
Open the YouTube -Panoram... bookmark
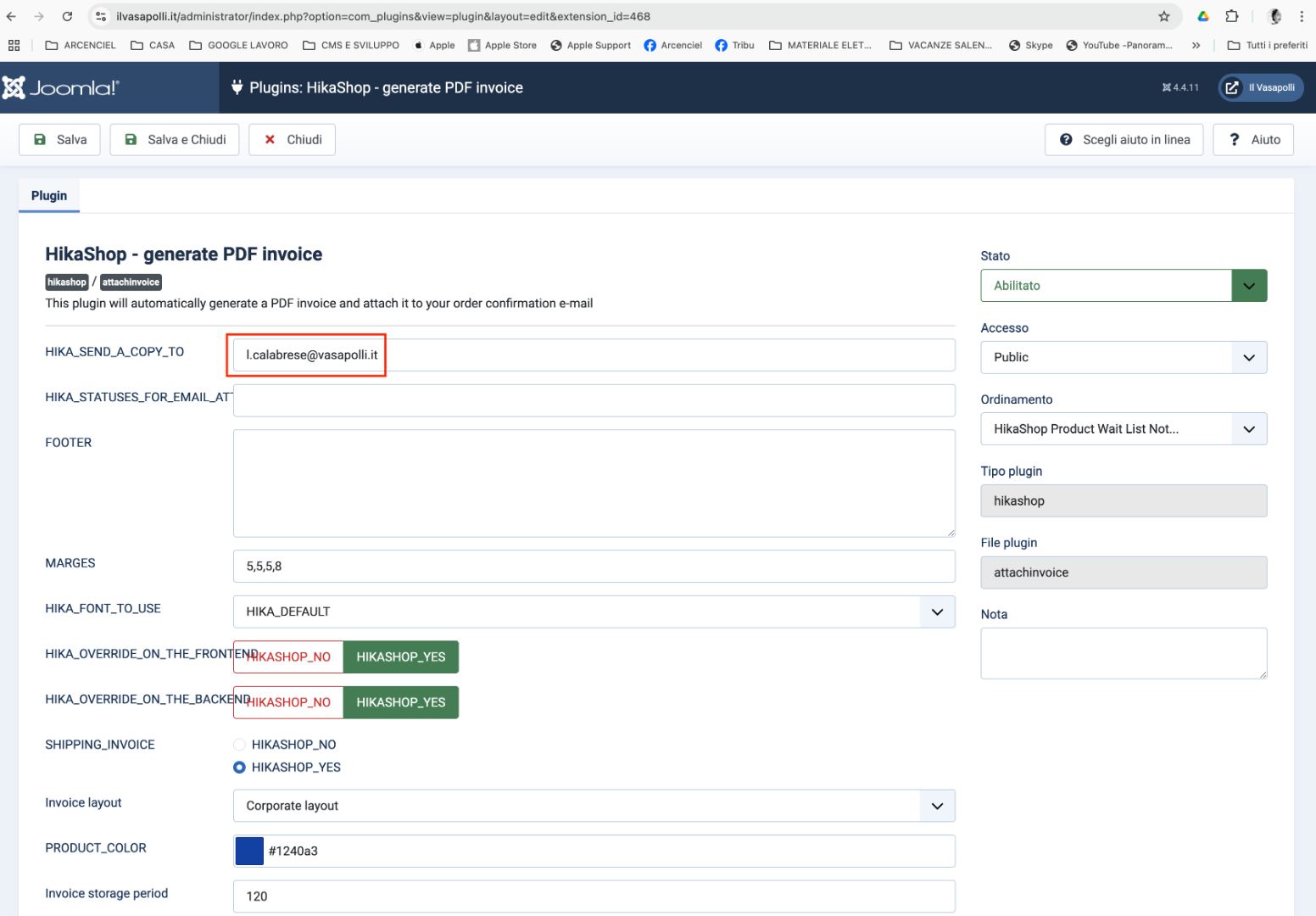1119,45
